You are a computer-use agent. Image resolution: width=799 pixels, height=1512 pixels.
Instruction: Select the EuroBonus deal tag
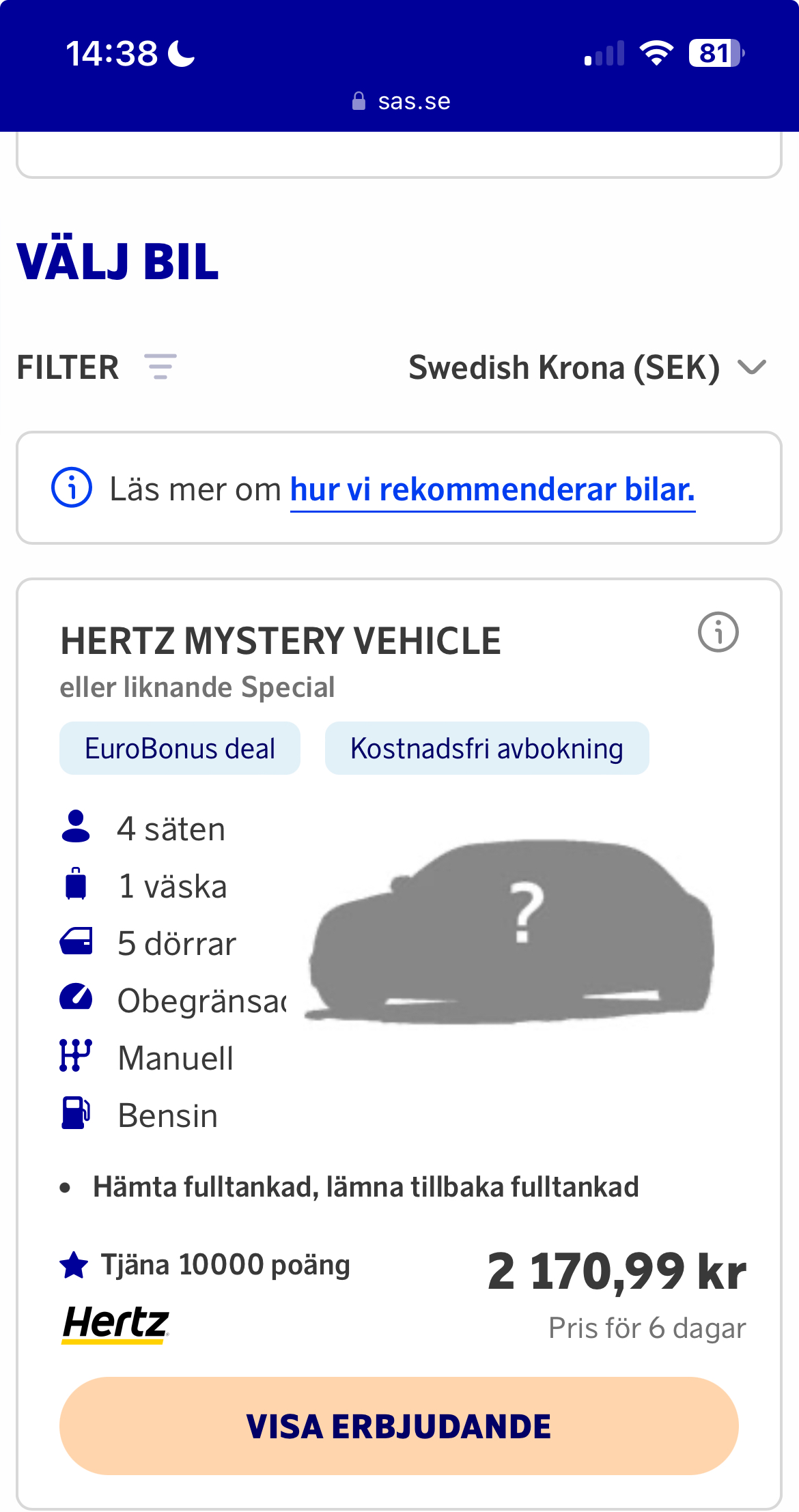click(180, 749)
